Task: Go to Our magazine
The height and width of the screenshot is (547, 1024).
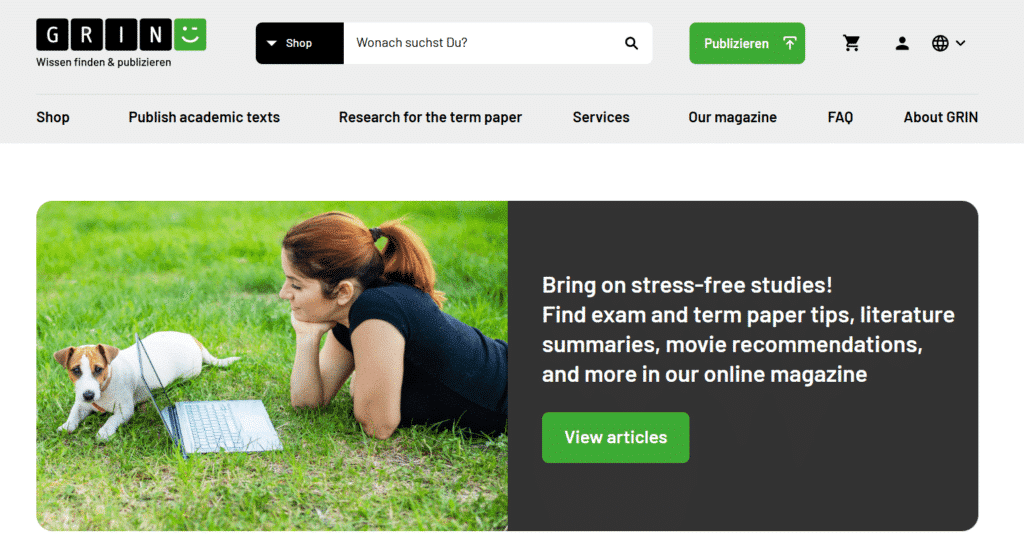Action: pyautogui.click(x=732, y=117)
